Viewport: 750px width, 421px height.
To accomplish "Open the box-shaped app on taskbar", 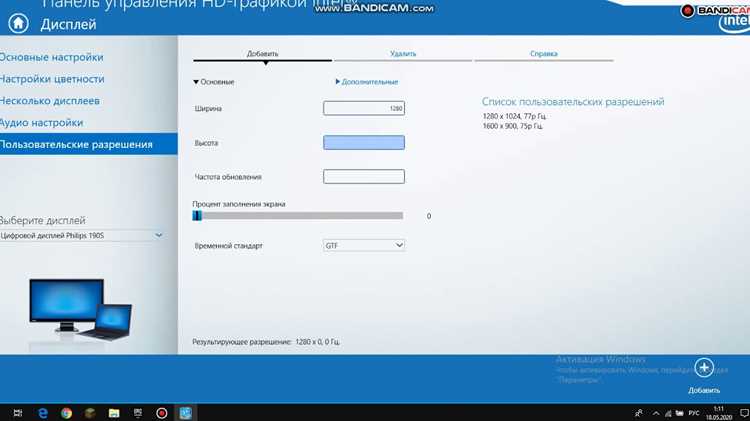I will click(x=90, y=413).
